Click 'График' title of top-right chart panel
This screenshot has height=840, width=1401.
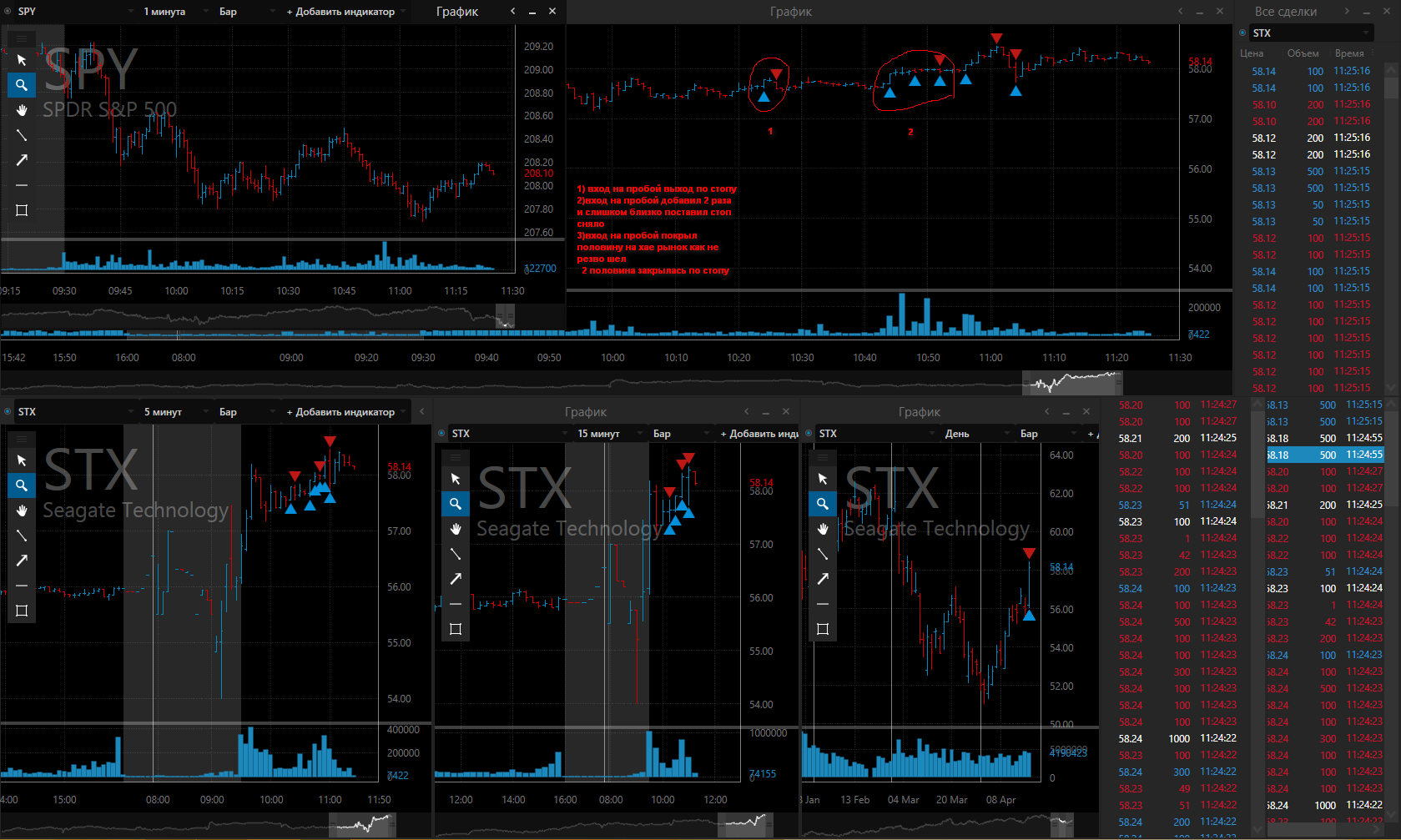click(791, 12)
